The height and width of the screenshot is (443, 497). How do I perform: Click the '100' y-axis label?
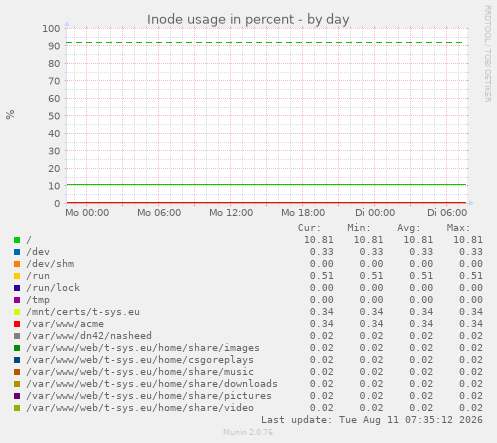tap(51, 29)
